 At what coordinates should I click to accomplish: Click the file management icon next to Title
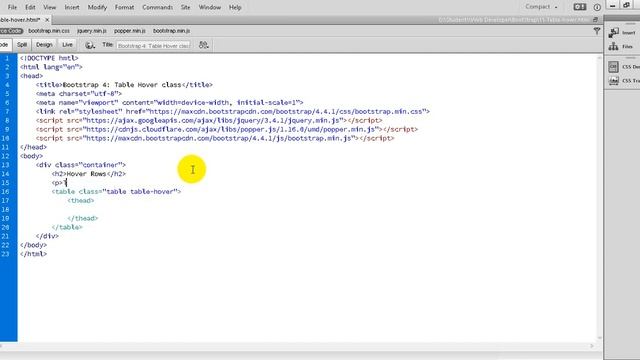204,45
